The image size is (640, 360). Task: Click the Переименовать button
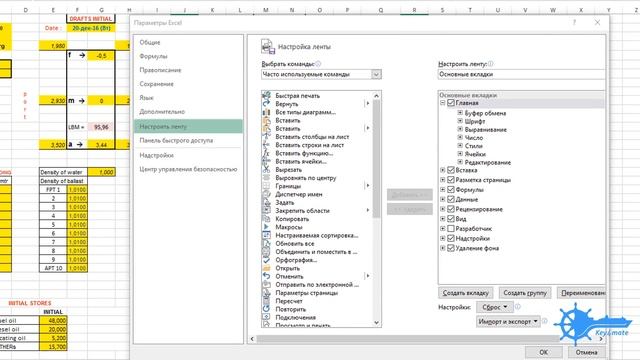582,293
